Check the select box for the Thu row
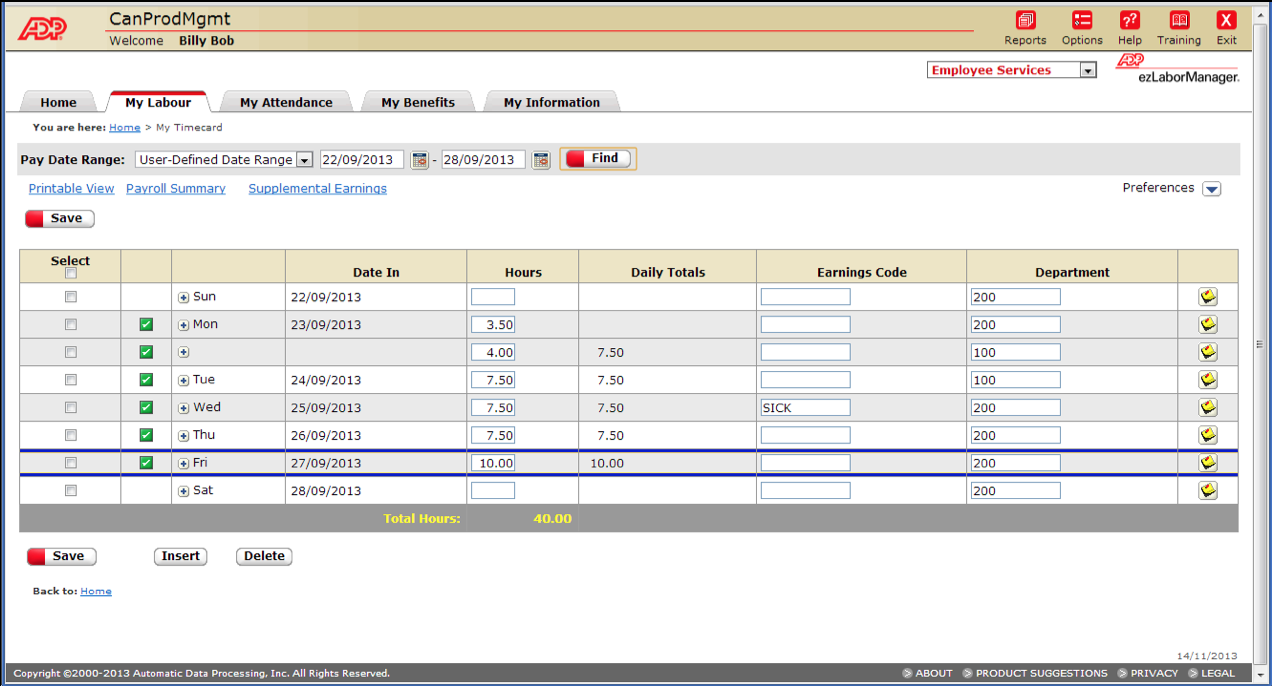Viewport: 1272px width, 686px height. pos(70,435)
